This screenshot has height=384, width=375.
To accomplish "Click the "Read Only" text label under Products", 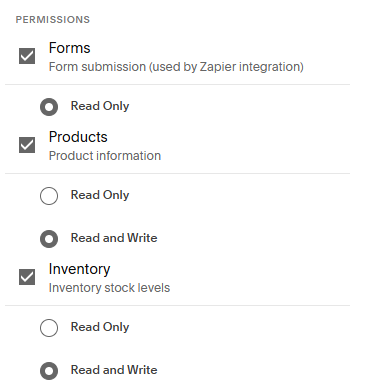I will pyautogui.click(x=100, y=195).
